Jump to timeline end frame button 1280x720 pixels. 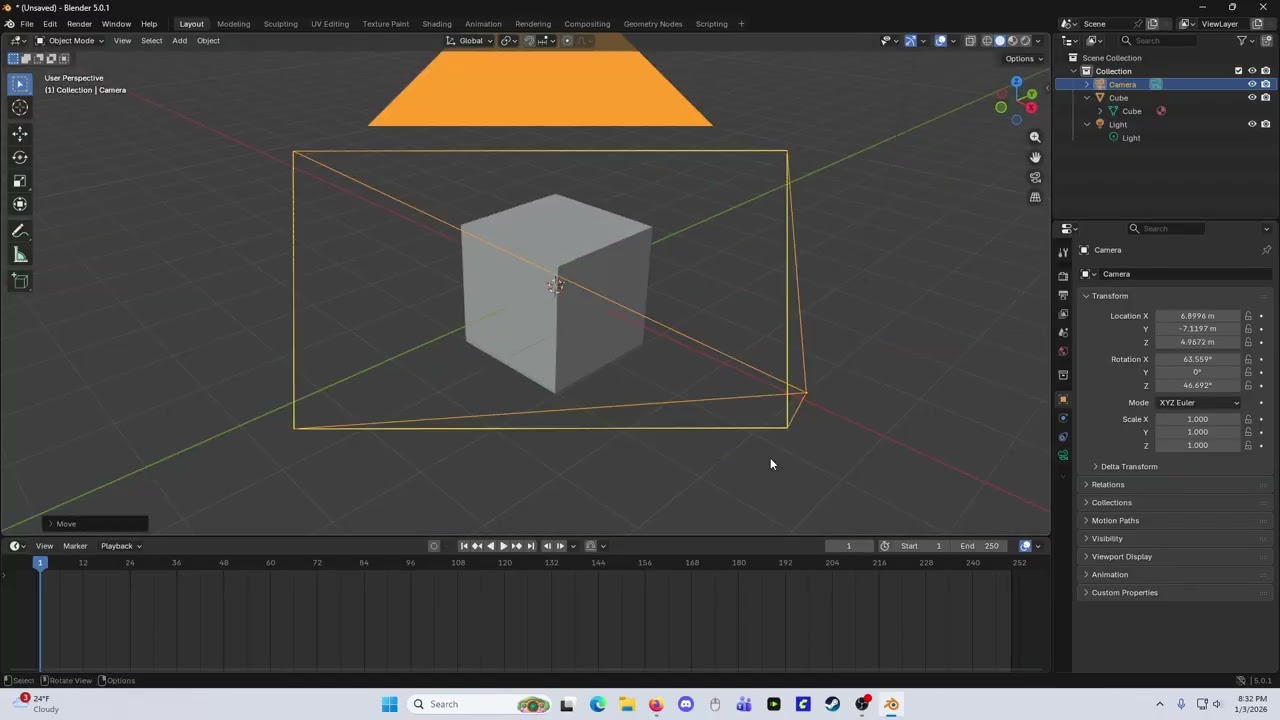point(531,546)
